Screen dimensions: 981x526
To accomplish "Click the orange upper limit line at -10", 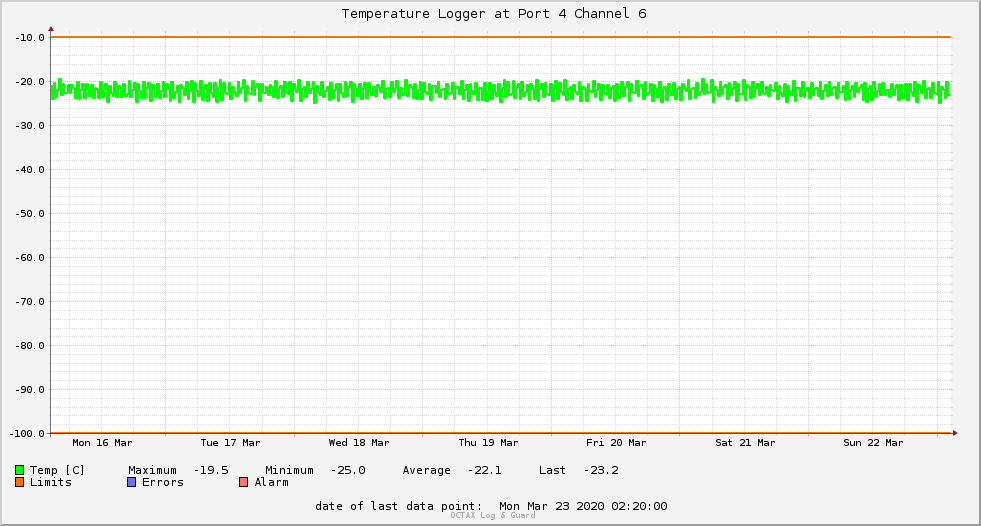I will coord(501,37).
